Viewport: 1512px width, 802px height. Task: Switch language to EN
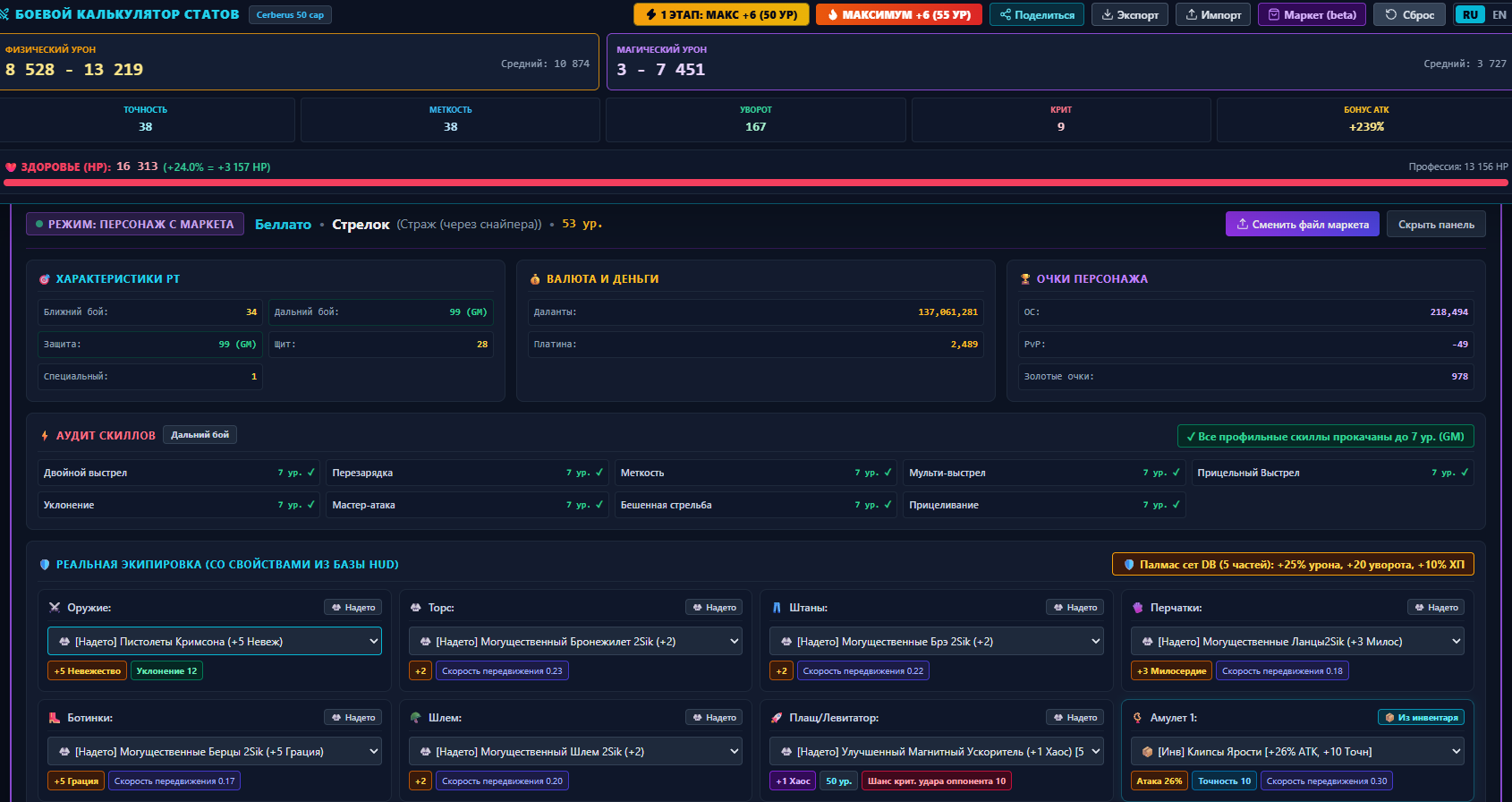pyautogui.click(x=1499, y=14)
